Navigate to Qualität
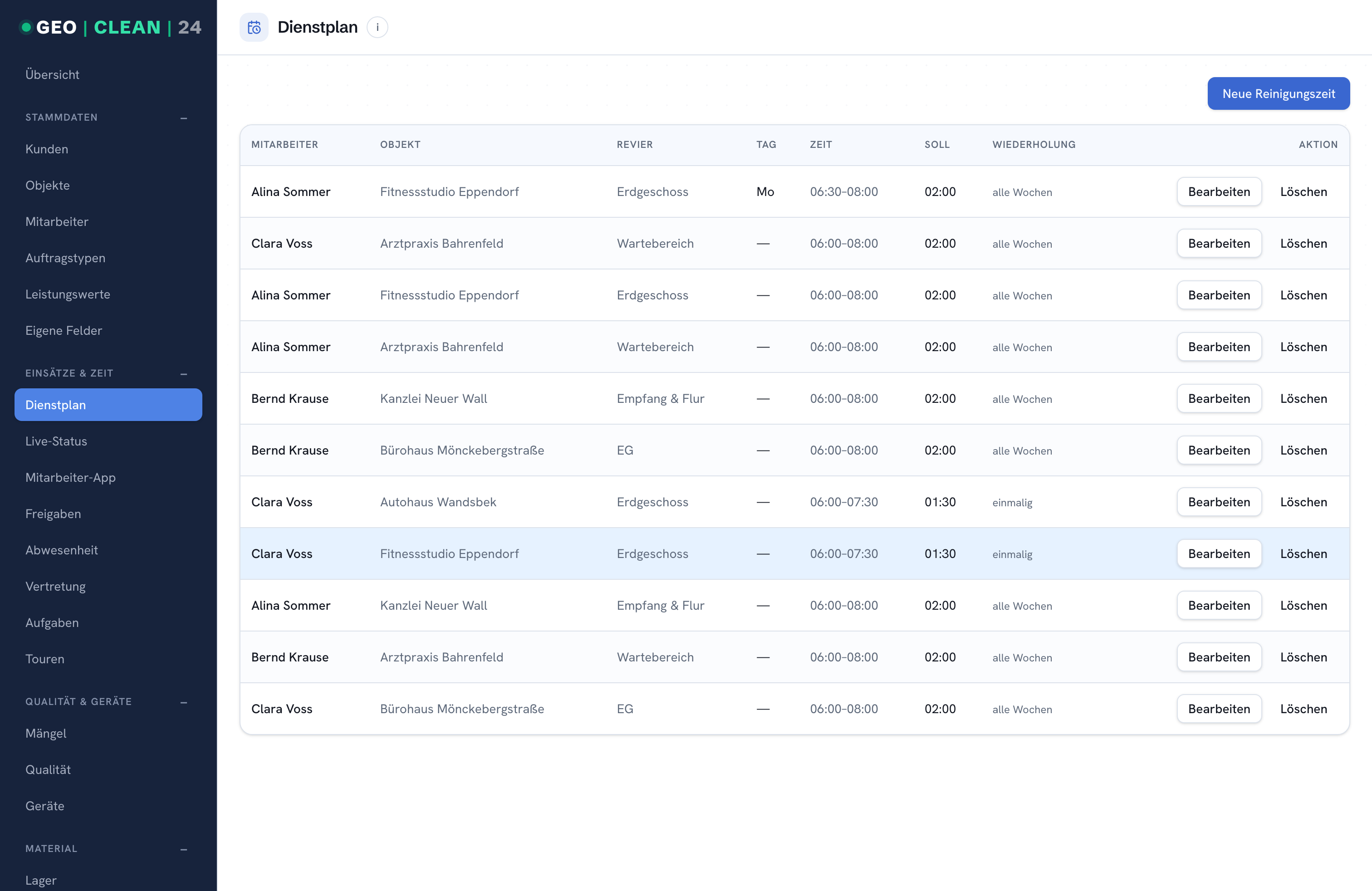Image resolution: width=1372 pixels, height=891 pixels. 108,769
